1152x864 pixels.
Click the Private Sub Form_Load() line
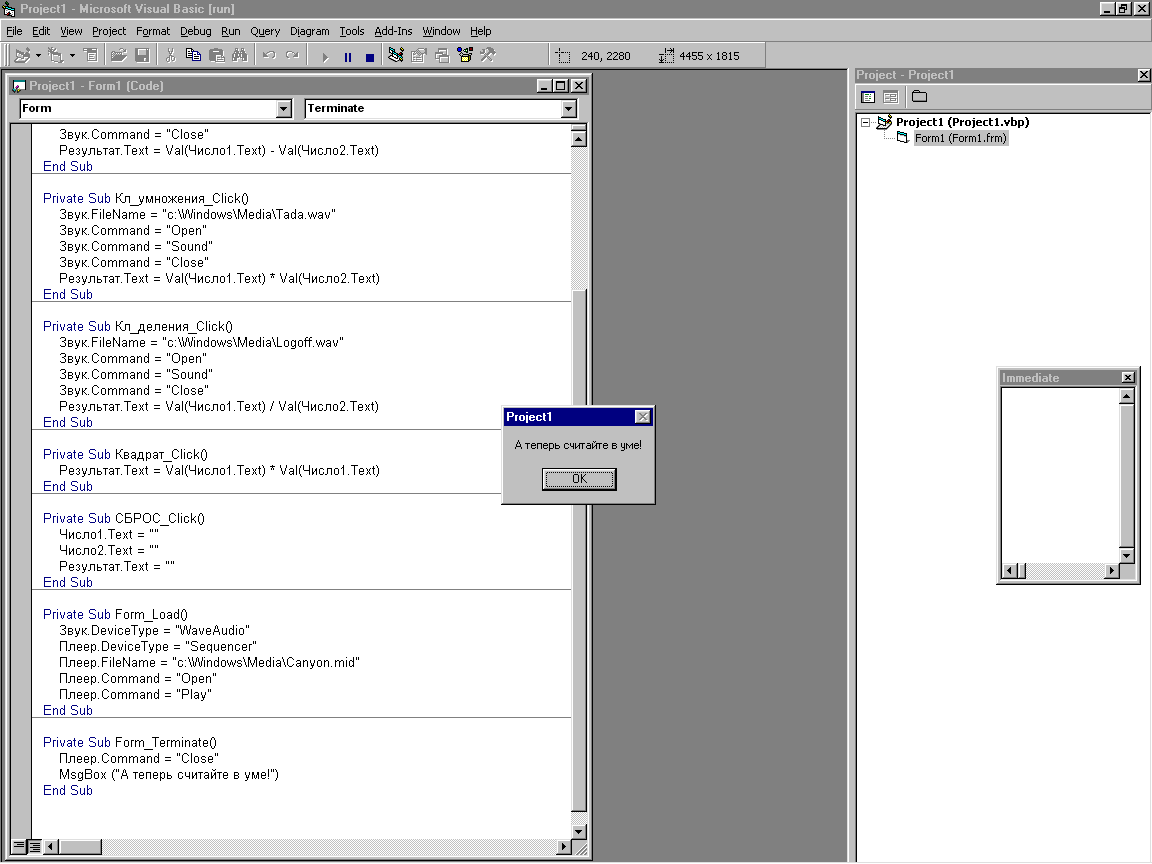(x=115, y=614)
